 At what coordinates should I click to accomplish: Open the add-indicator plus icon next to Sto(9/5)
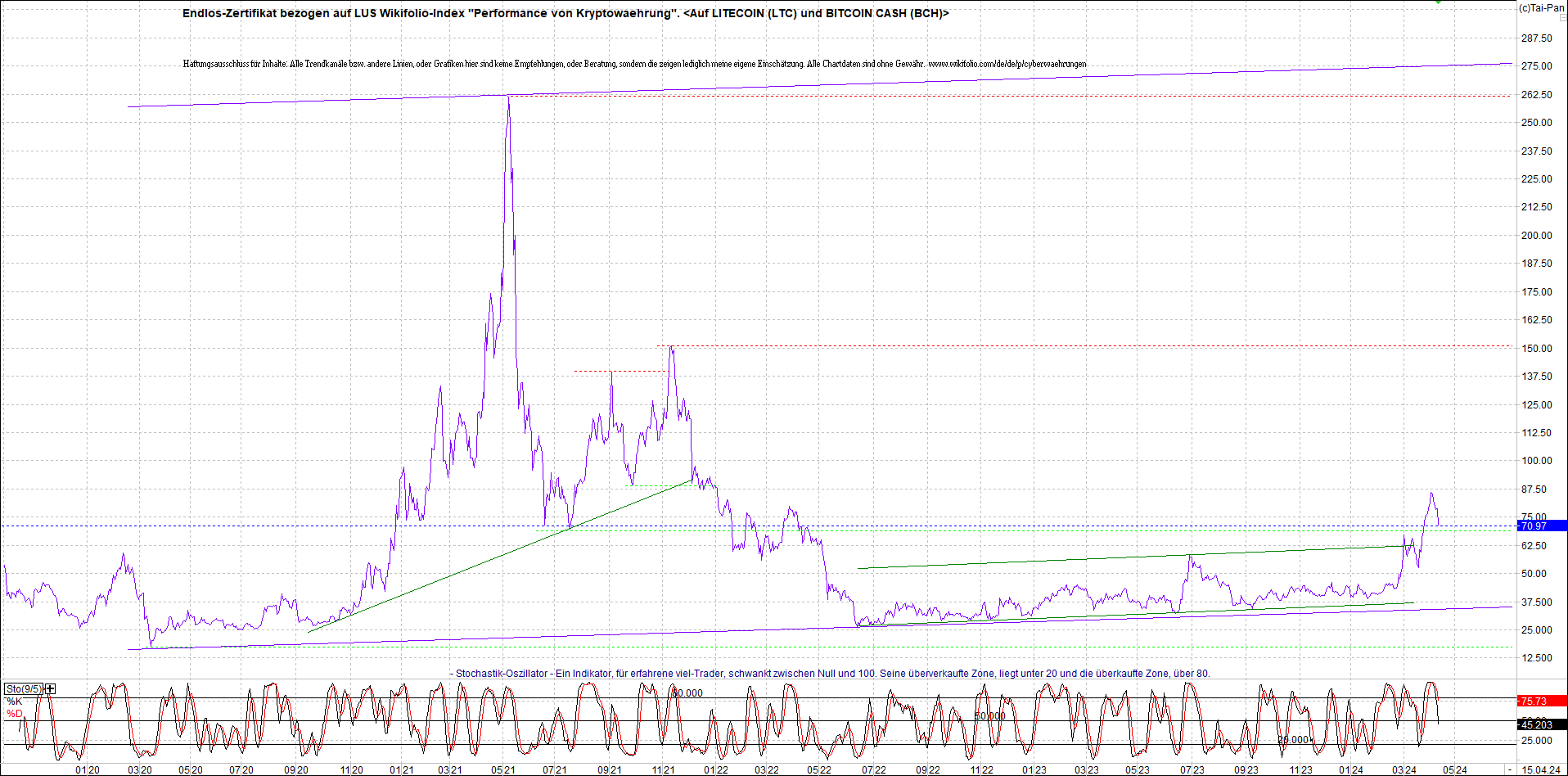click(50, 688)
